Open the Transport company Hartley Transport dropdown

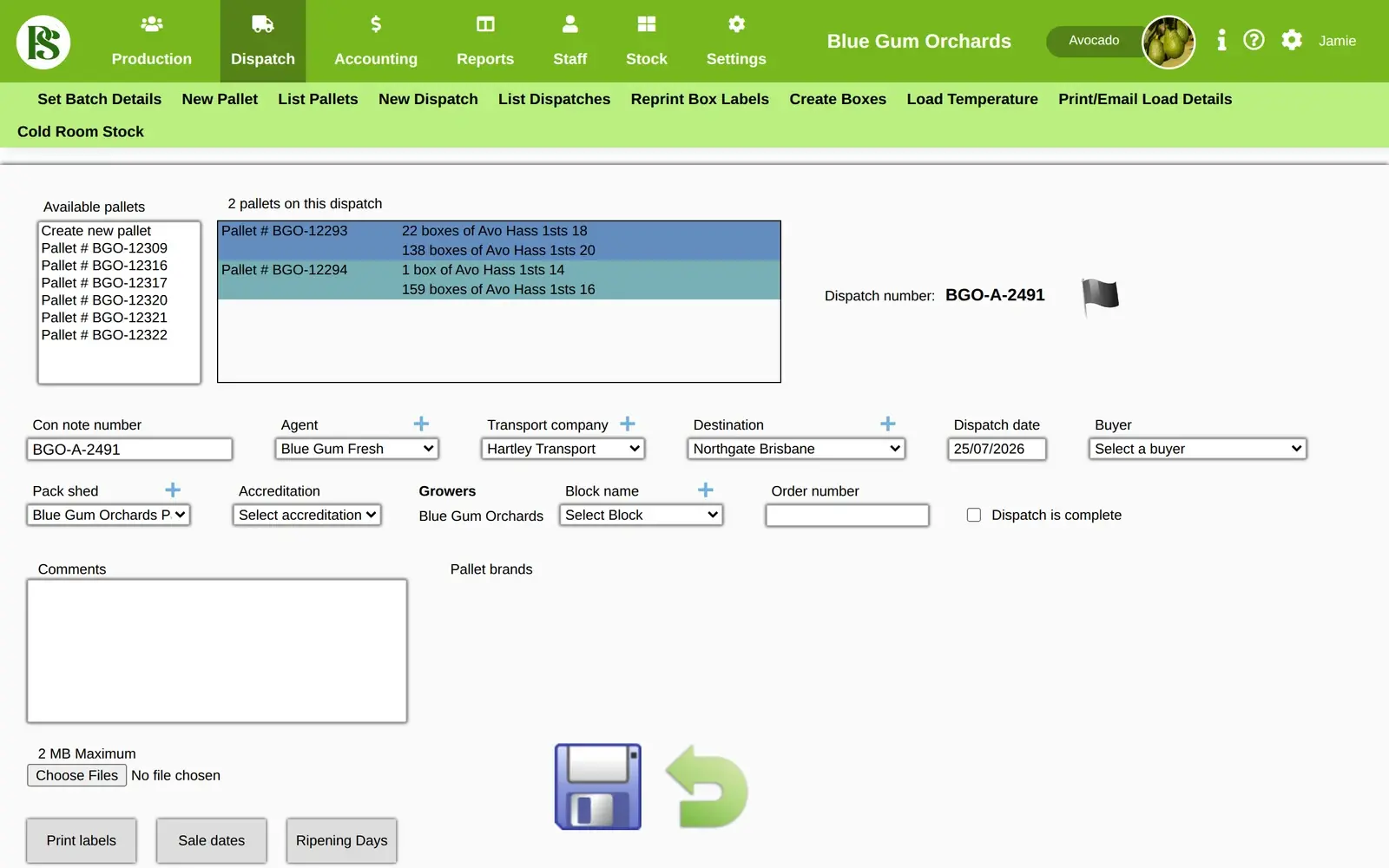tap(563, 449)
